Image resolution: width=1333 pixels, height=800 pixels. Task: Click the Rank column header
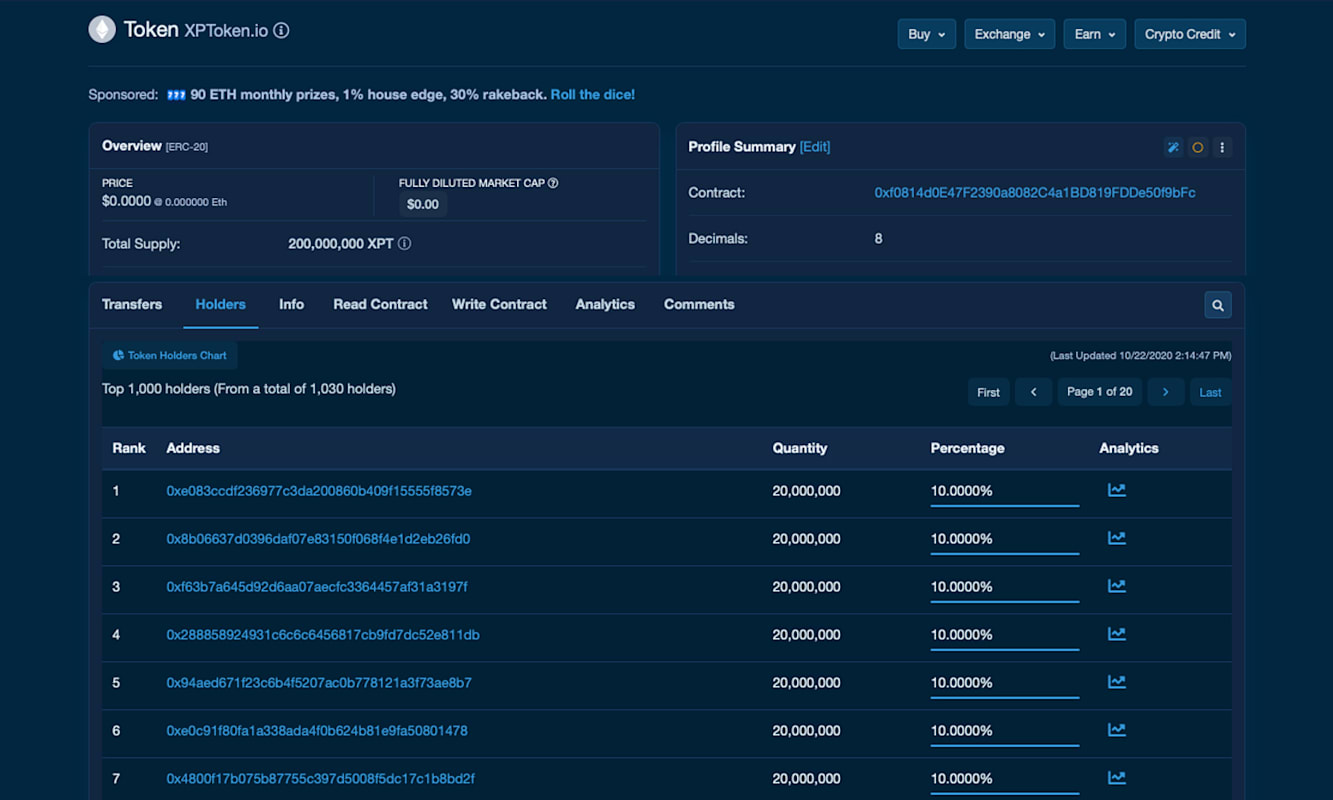[x=129, y=448]
